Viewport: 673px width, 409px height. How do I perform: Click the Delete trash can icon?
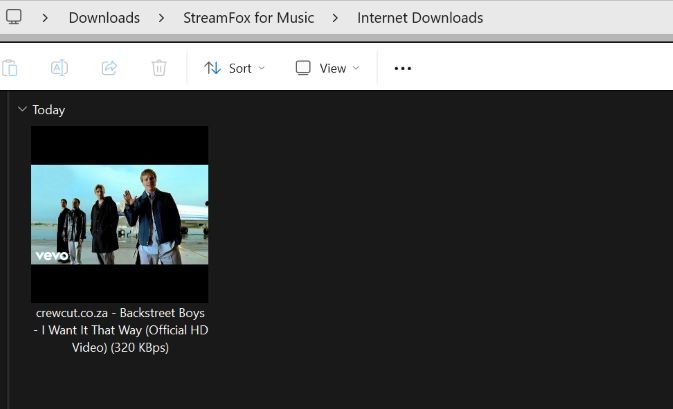pyautogui.click(x=159, y=68)
